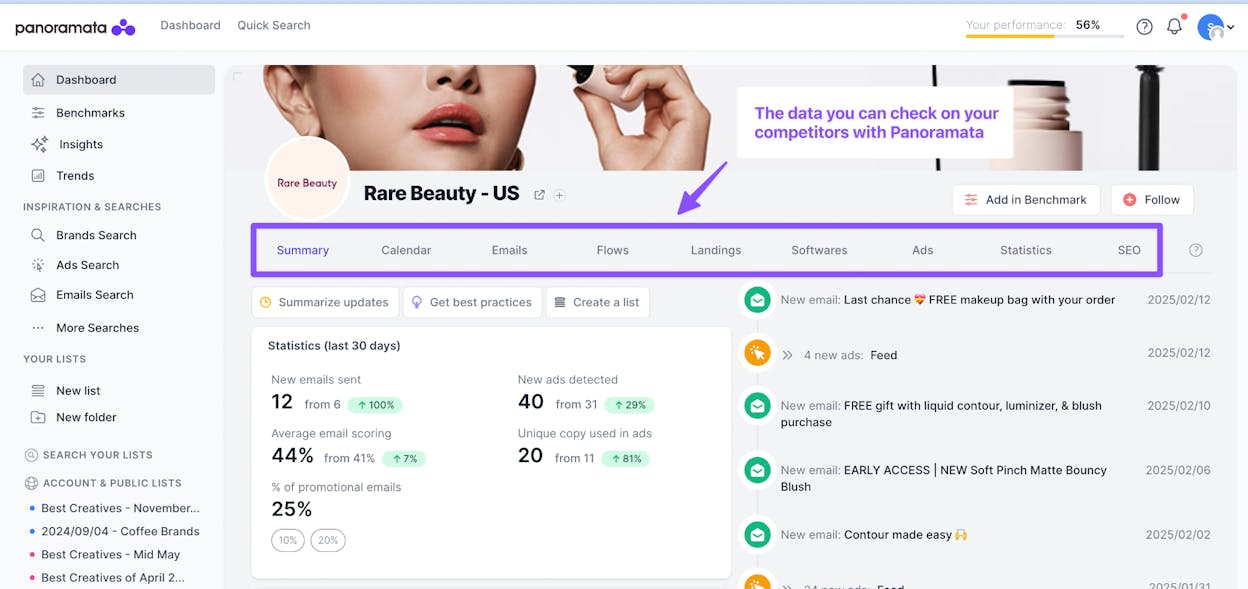
Task: Open the external link icon beside Rare Beauty - US
Action: point(539,195)
